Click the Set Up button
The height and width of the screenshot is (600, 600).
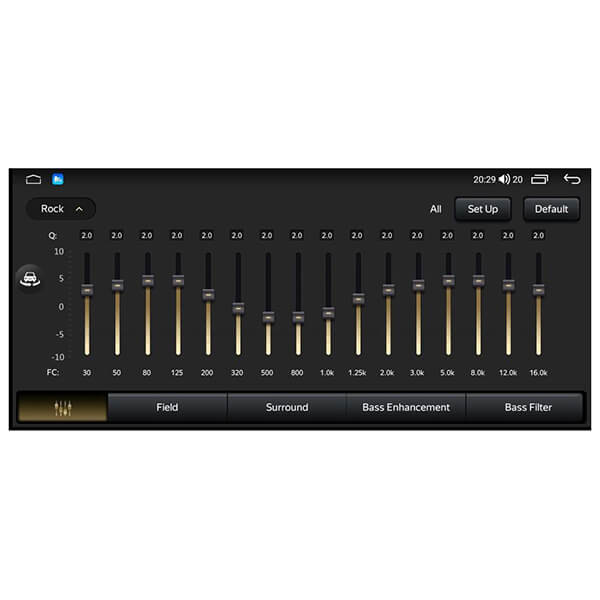[483, 209]
